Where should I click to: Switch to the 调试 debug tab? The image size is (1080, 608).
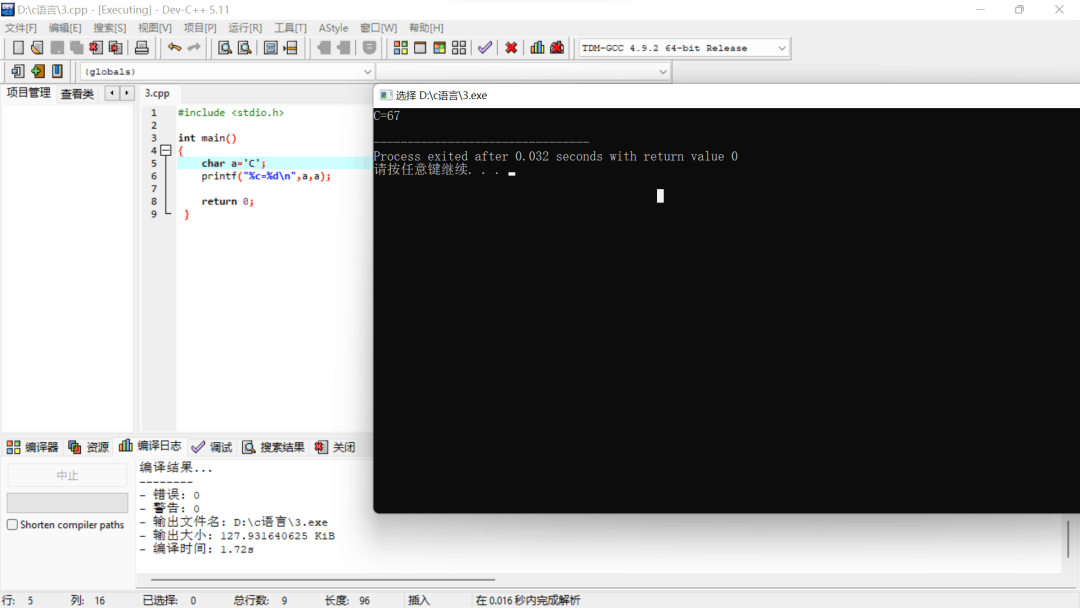[x=212, y=447]
